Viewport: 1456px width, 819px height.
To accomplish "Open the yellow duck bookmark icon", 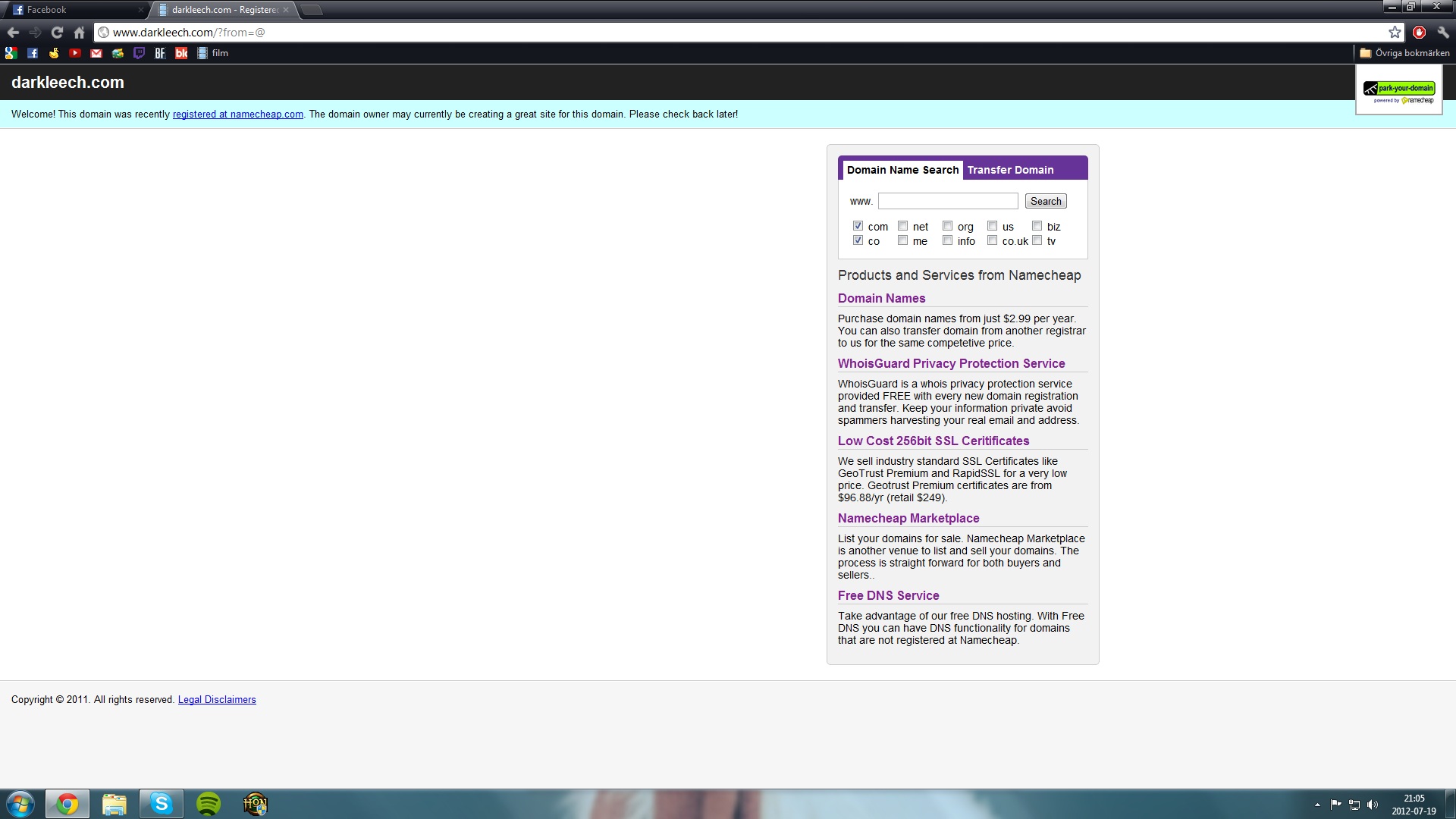I will tap(54, 53).
